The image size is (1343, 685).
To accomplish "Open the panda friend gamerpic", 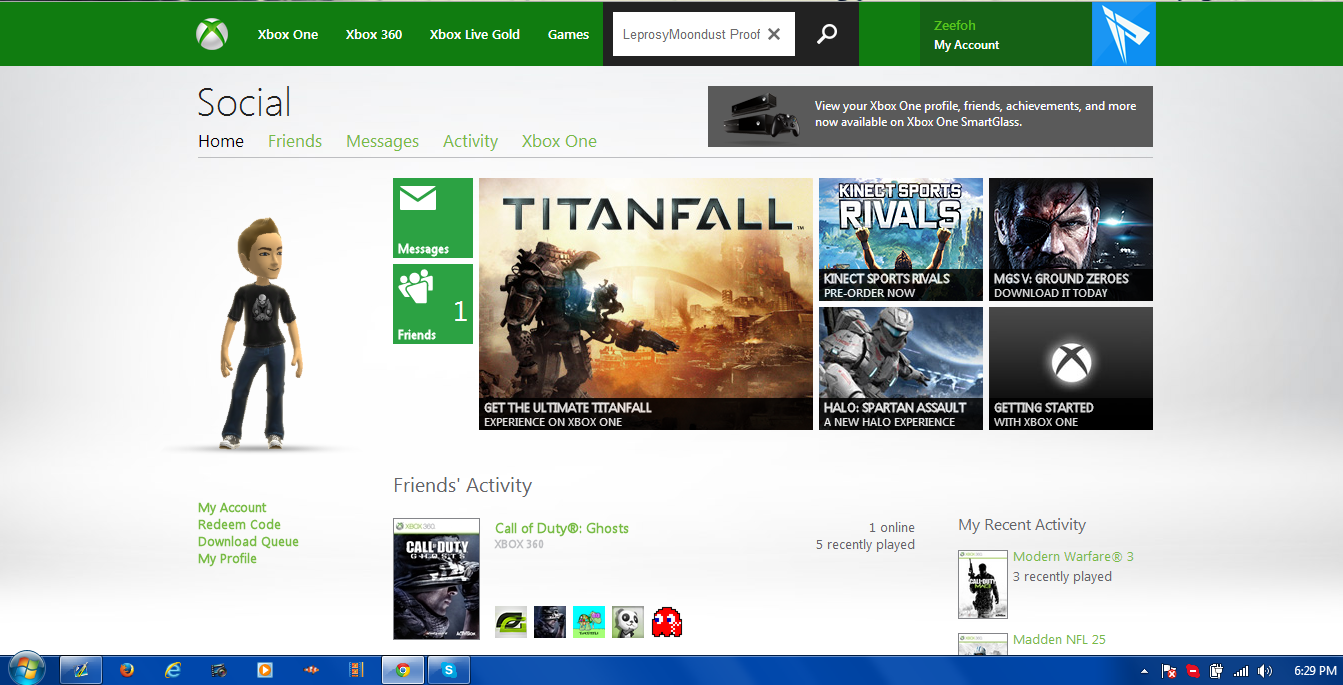I will 628,622.
